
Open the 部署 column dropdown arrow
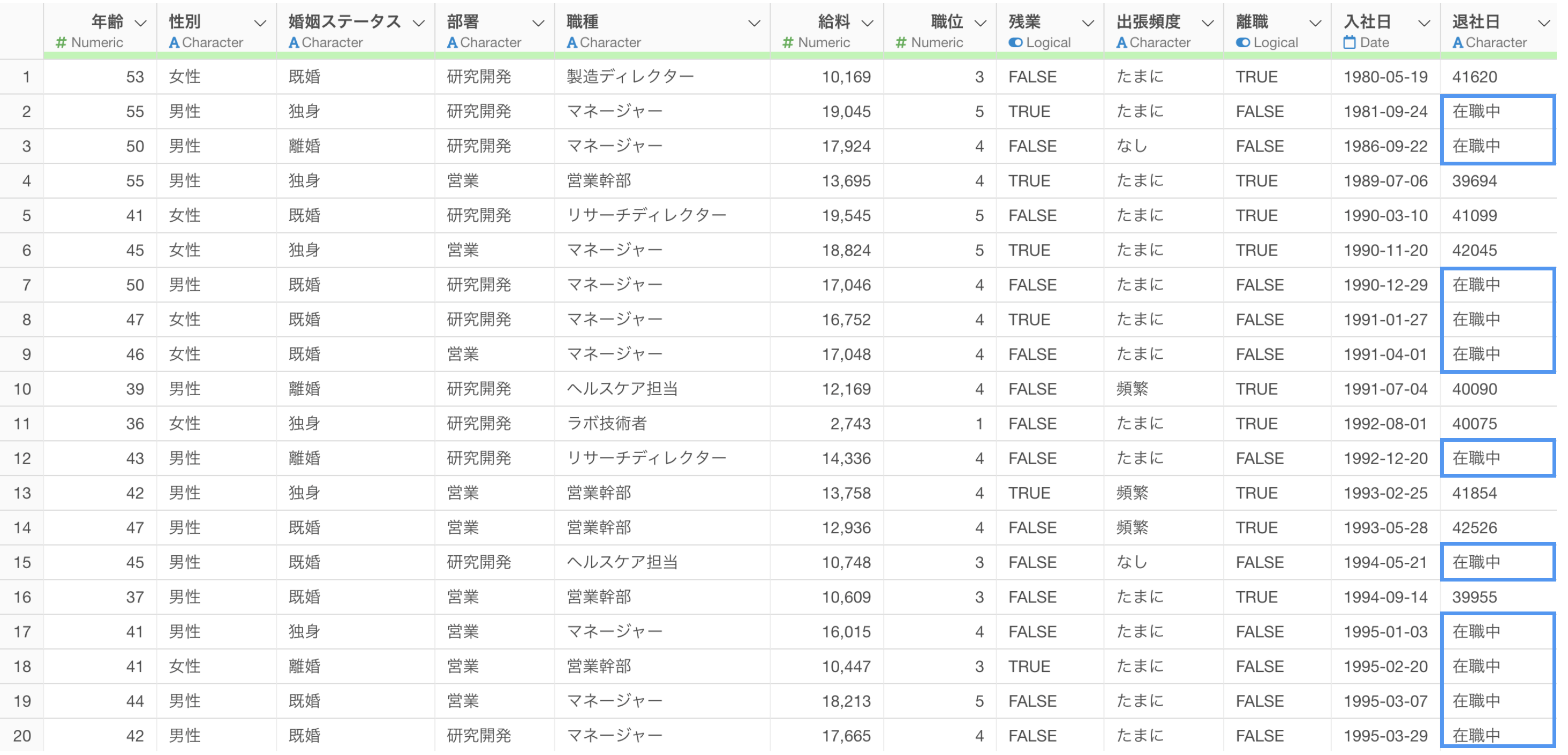click(x=538, y=23)
